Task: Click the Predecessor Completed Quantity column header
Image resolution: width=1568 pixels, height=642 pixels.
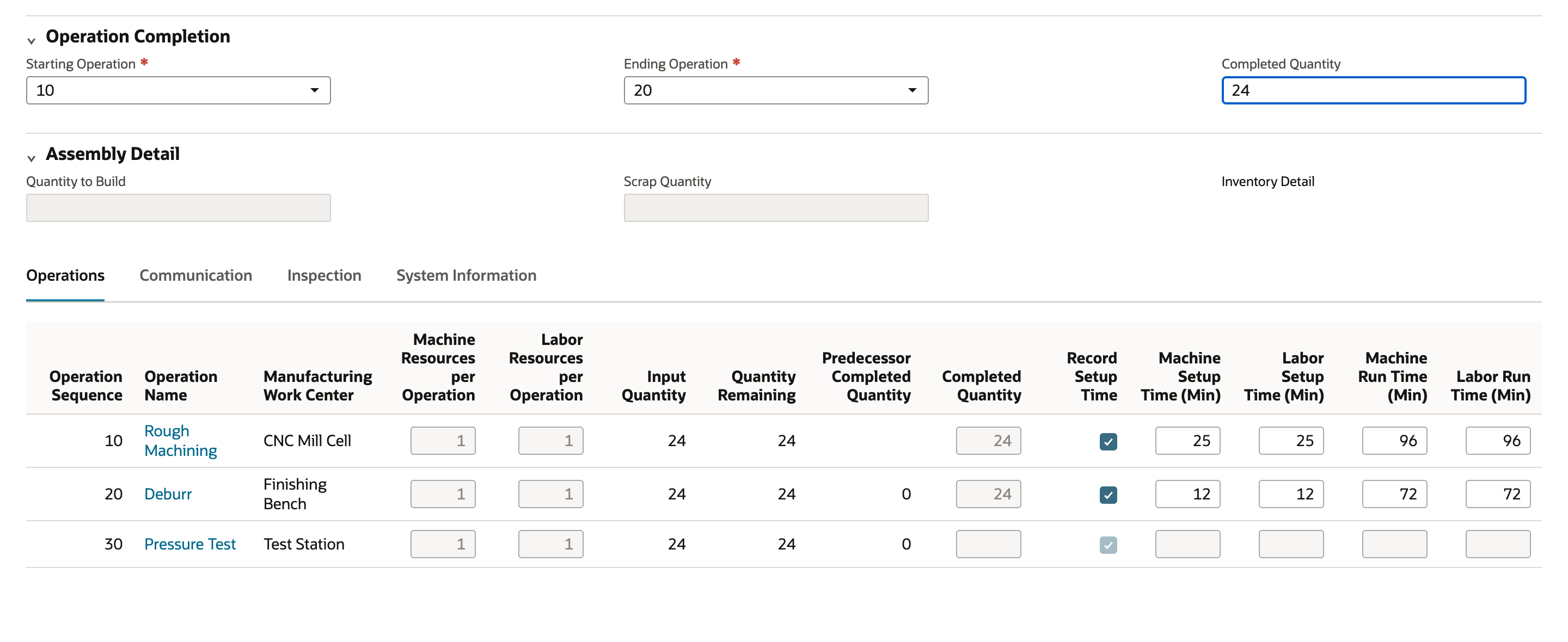Action: (x=866, y=376)
